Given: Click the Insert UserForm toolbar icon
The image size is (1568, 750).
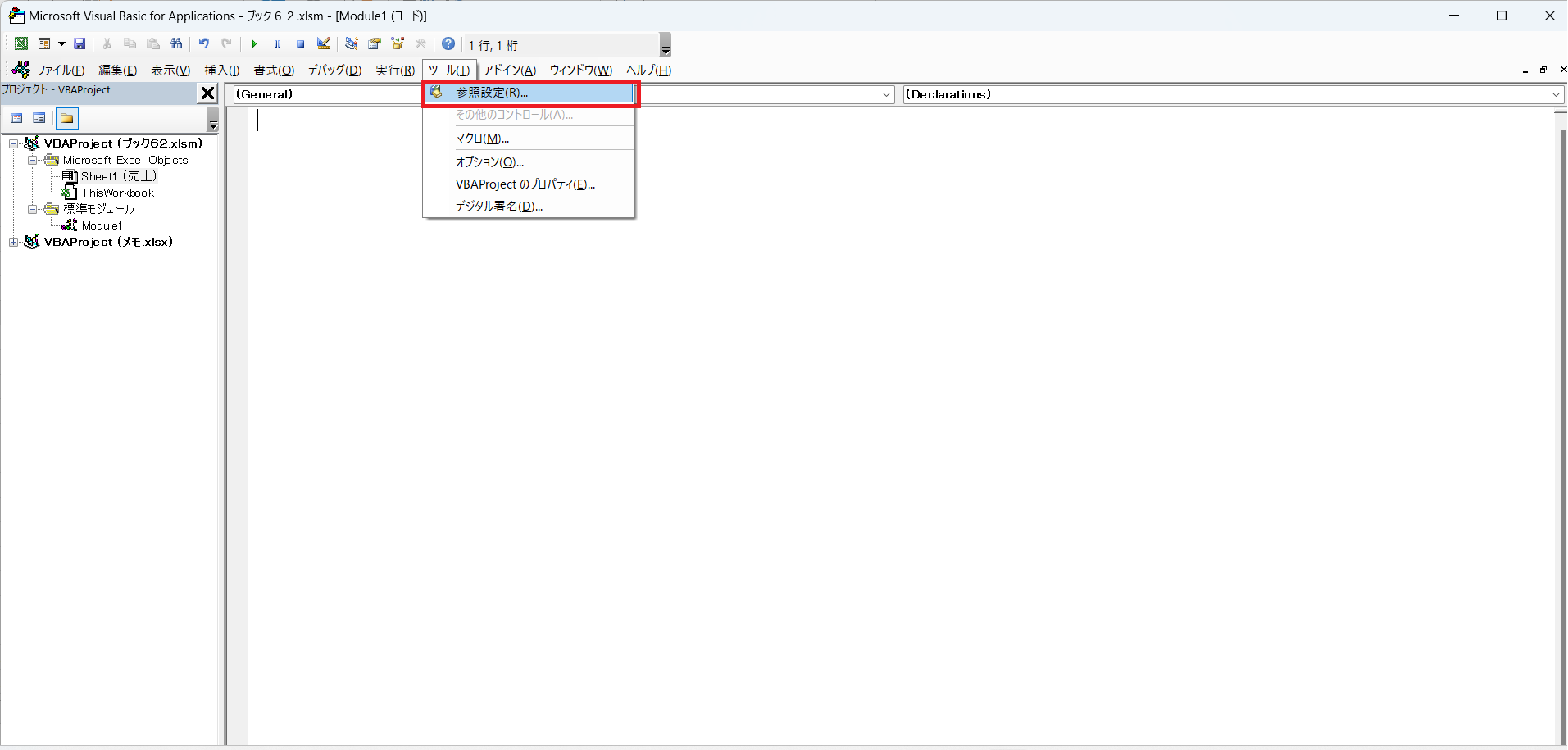Looking at the screenshot, I should 44,44.
